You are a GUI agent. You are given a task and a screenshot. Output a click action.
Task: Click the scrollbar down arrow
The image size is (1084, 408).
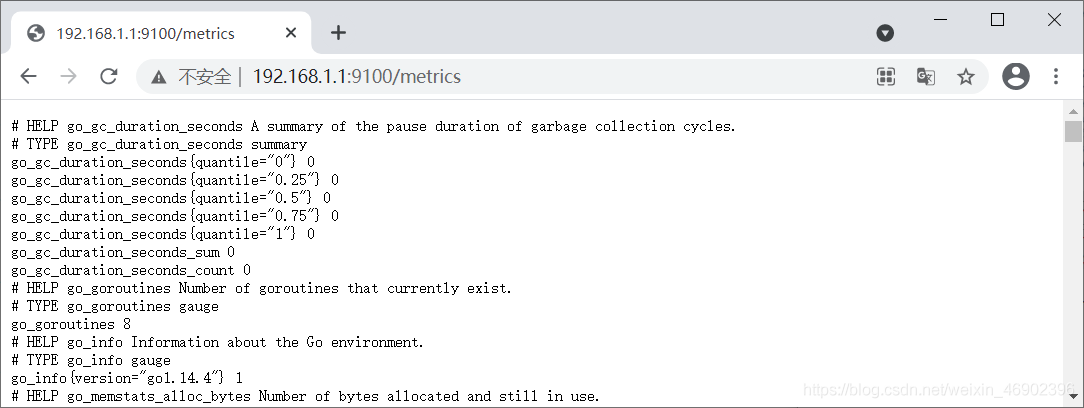click(x=1073, y=396)
